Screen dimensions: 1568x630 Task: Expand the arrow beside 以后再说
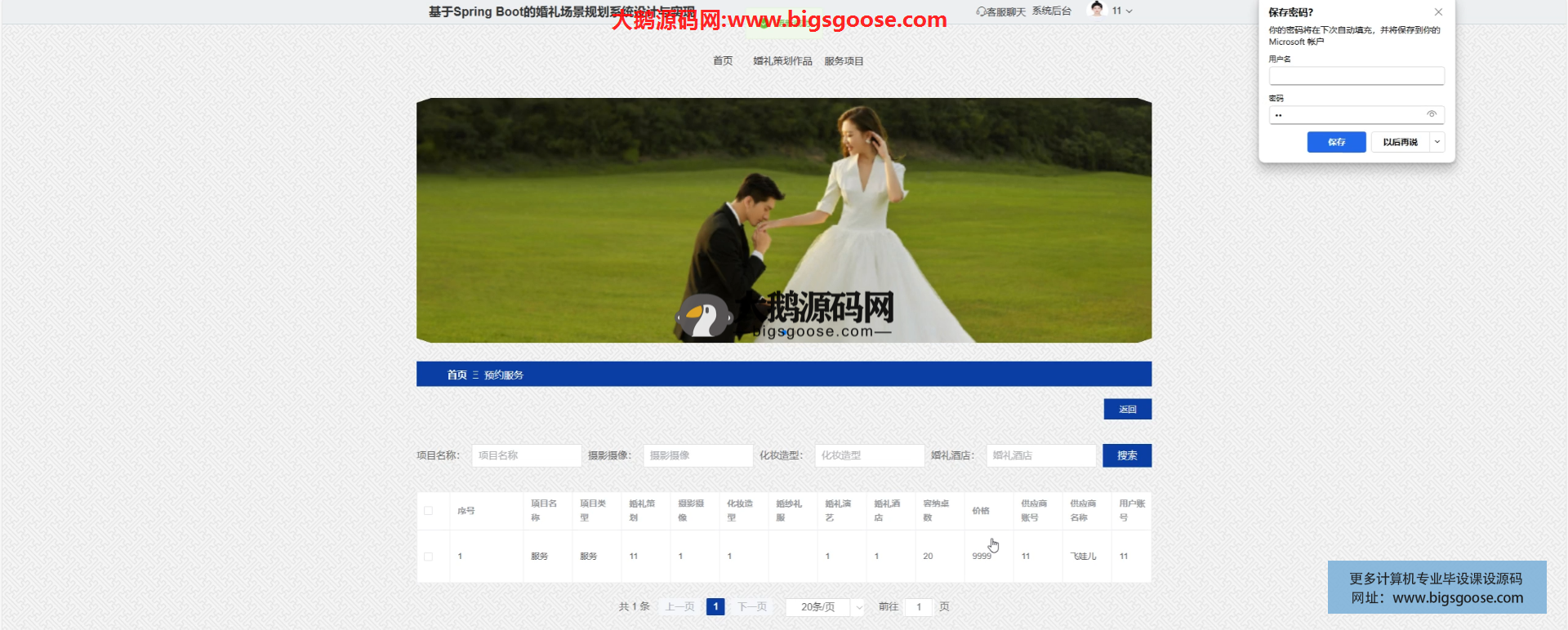point(1437,142)
